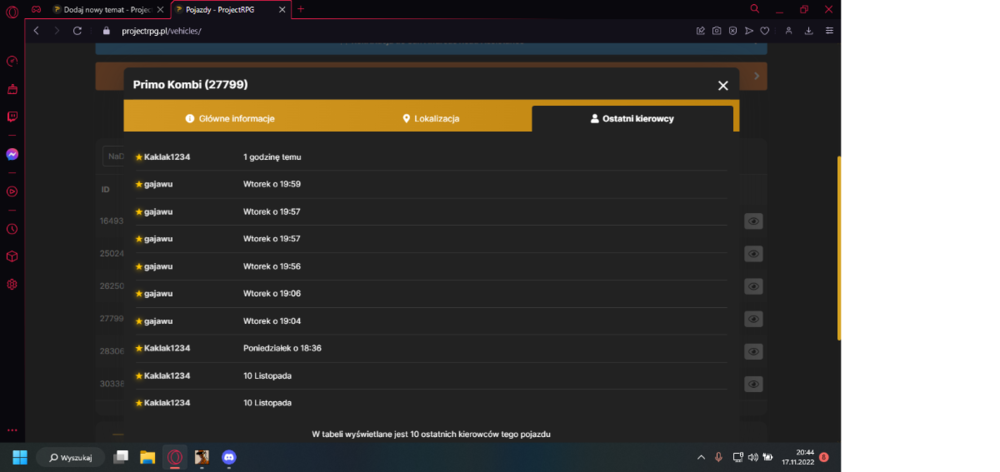
Task: Open gajawu driver at Wtorek 19:56
Action: coord(158,266)
